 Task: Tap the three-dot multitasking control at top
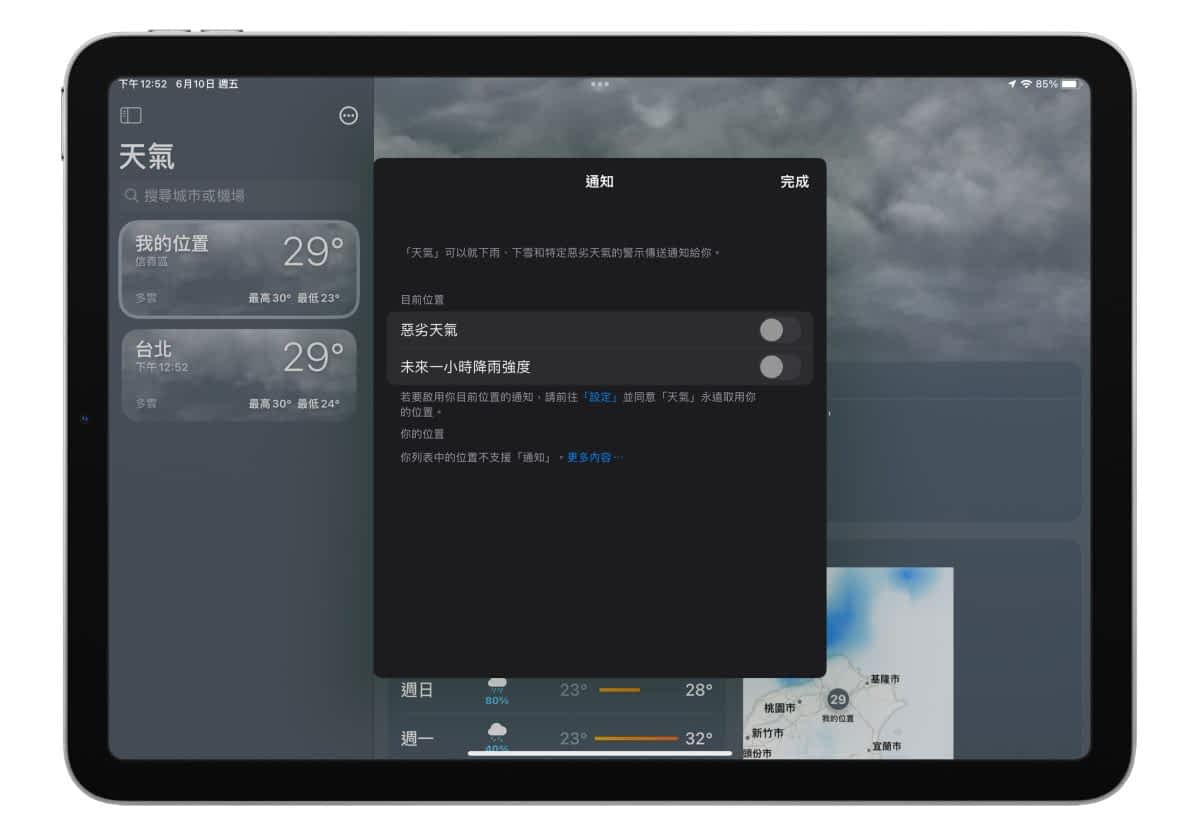[600, 84]
